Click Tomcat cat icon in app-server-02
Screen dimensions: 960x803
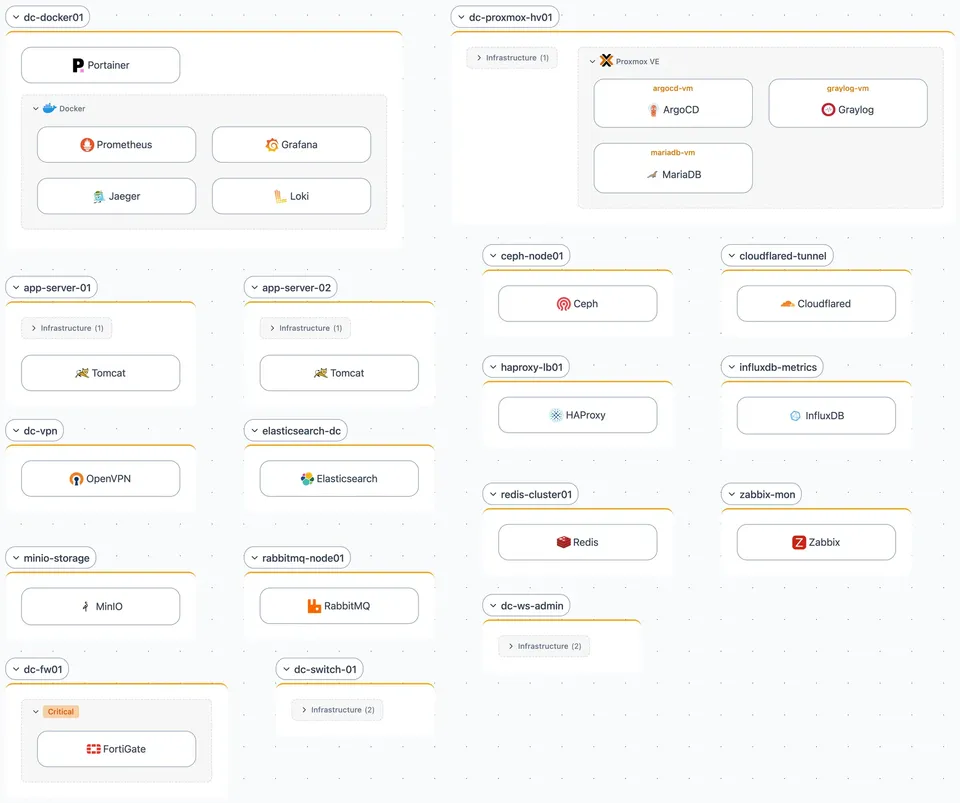pyautogui.click(x=321, y=373)
